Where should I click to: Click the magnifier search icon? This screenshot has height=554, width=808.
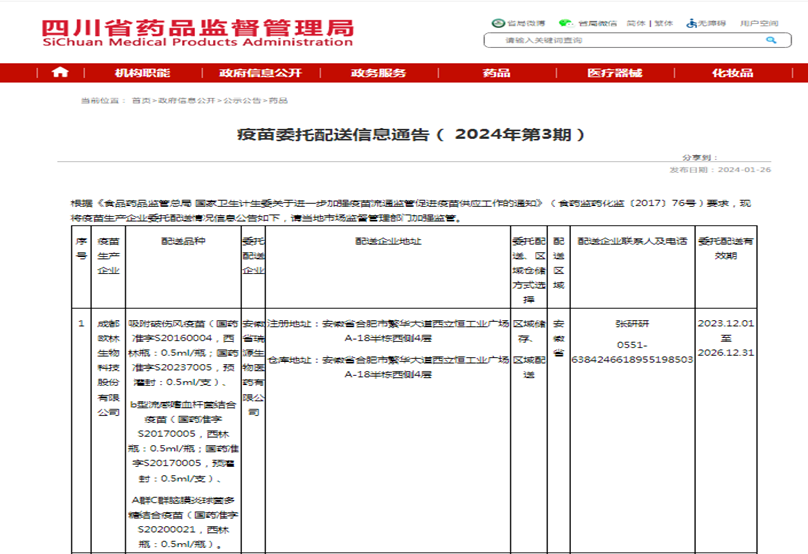pyautogui.click(x=771, y=40)
